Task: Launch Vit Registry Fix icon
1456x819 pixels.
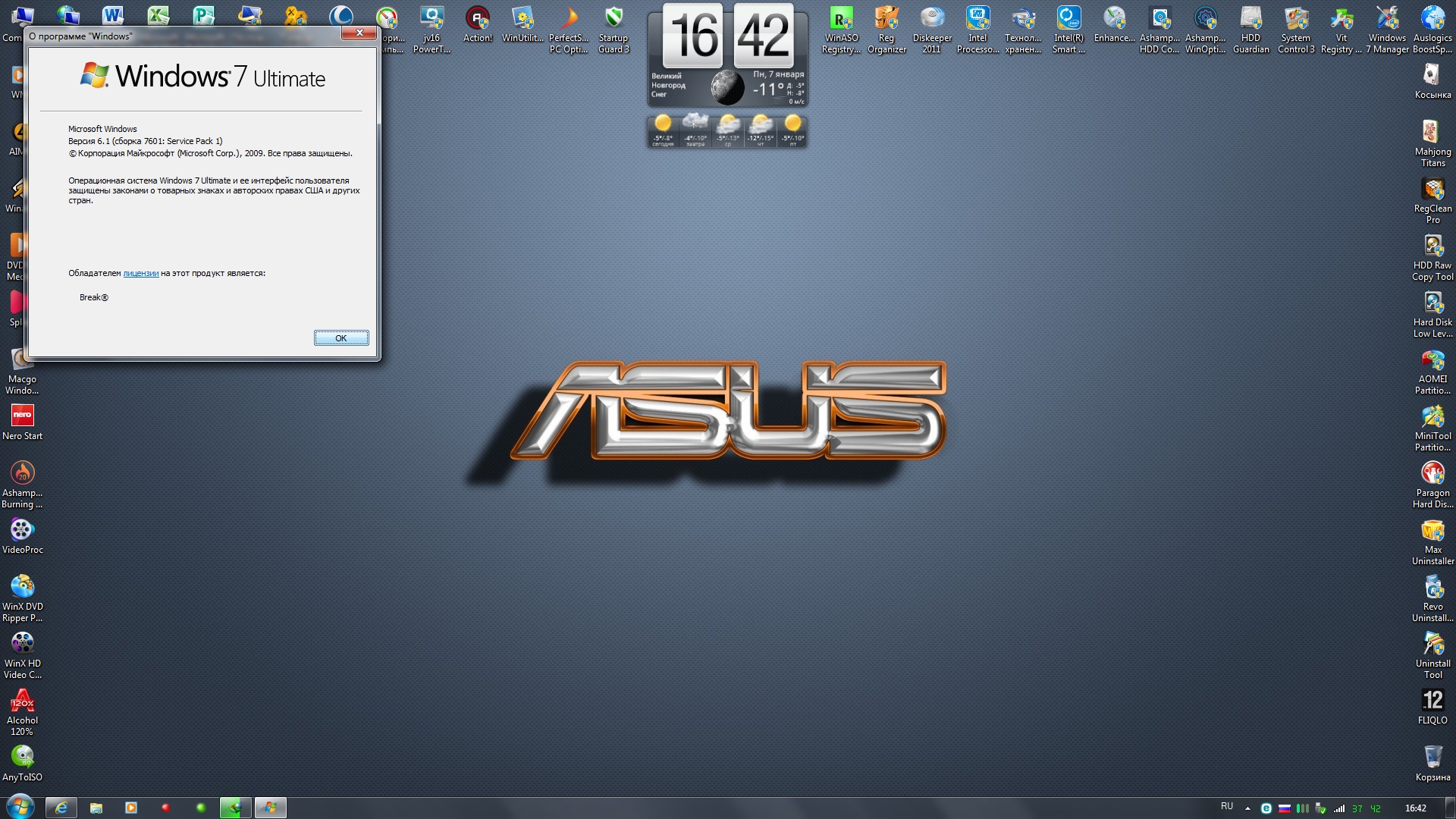Action: coord(1341,30)
